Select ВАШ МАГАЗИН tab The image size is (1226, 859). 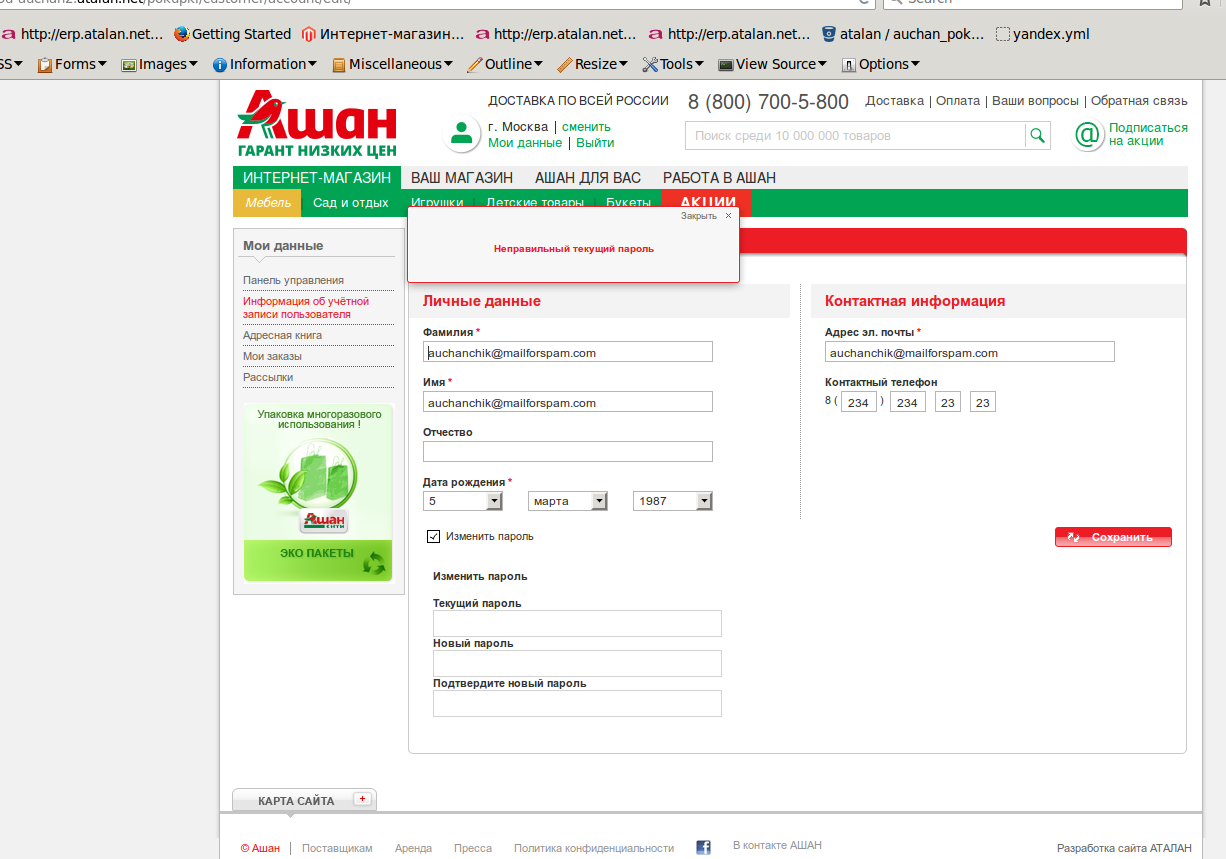pyautogui.click(x=462, y=178)
